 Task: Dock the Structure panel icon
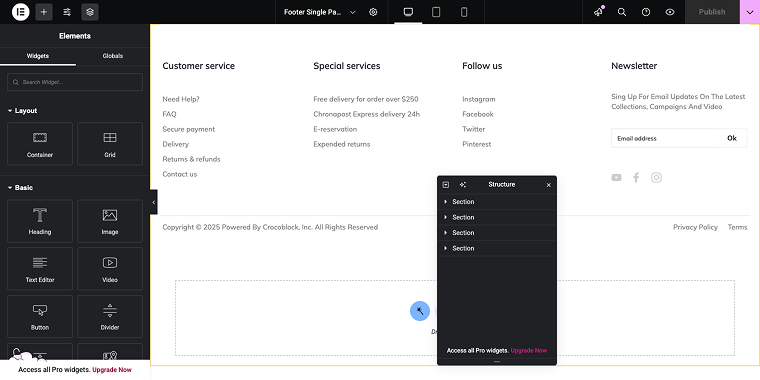(x=446, y=185)
